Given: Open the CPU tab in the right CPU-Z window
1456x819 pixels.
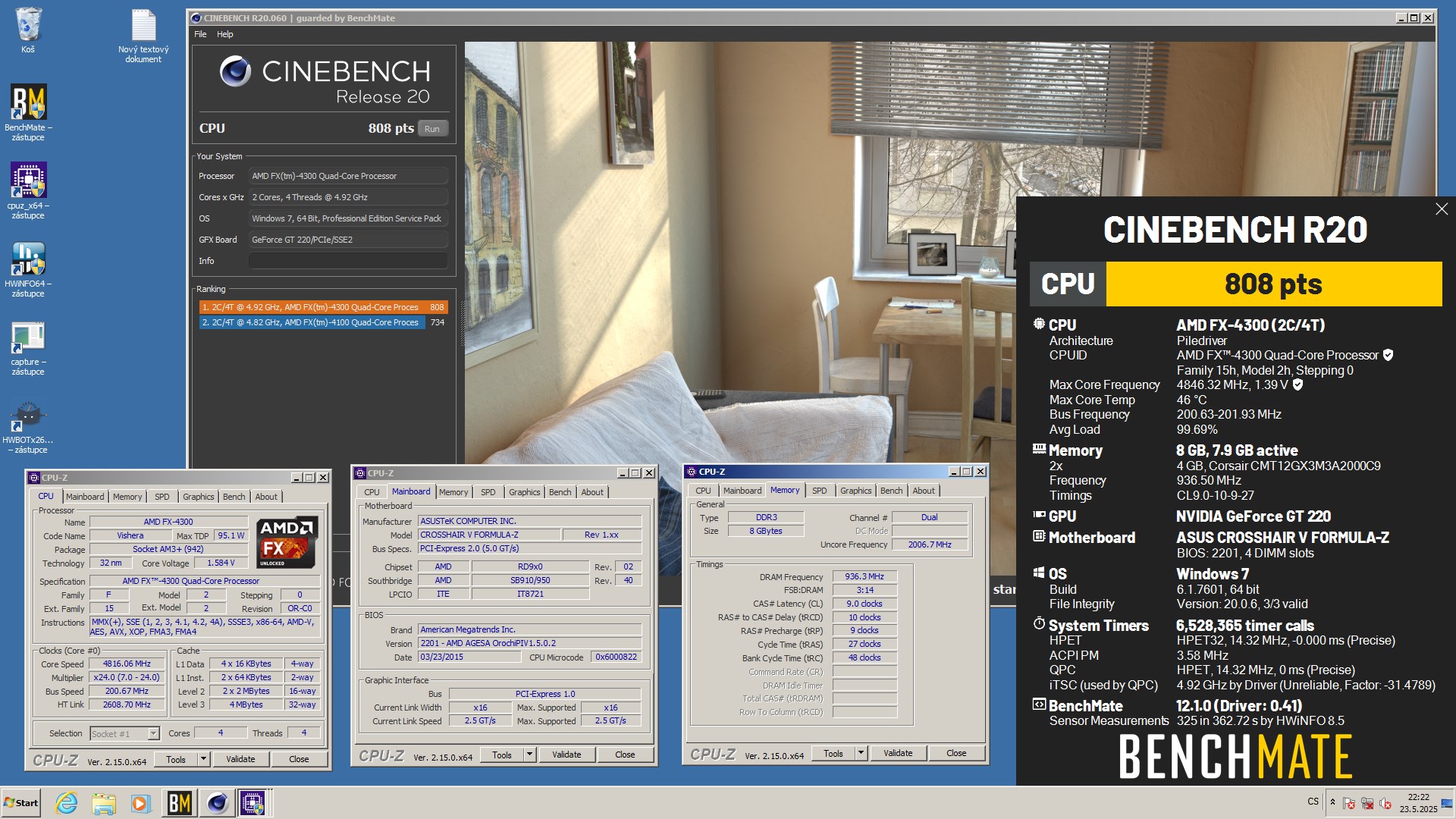Looking at the screenshot, I should coord(704,491).
